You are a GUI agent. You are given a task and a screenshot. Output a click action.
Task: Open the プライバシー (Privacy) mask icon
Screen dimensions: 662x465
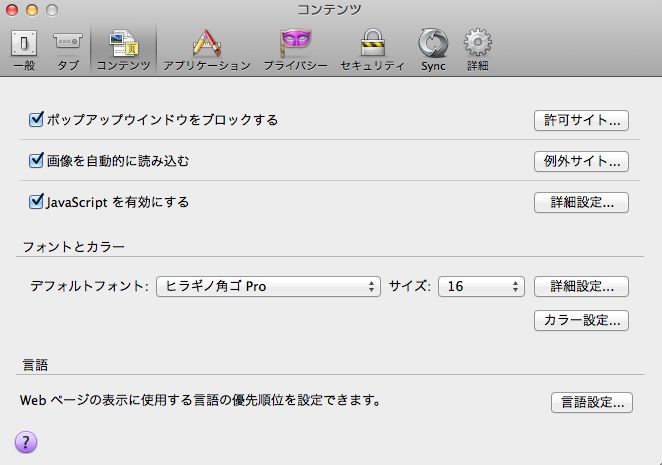pos(295,48)
